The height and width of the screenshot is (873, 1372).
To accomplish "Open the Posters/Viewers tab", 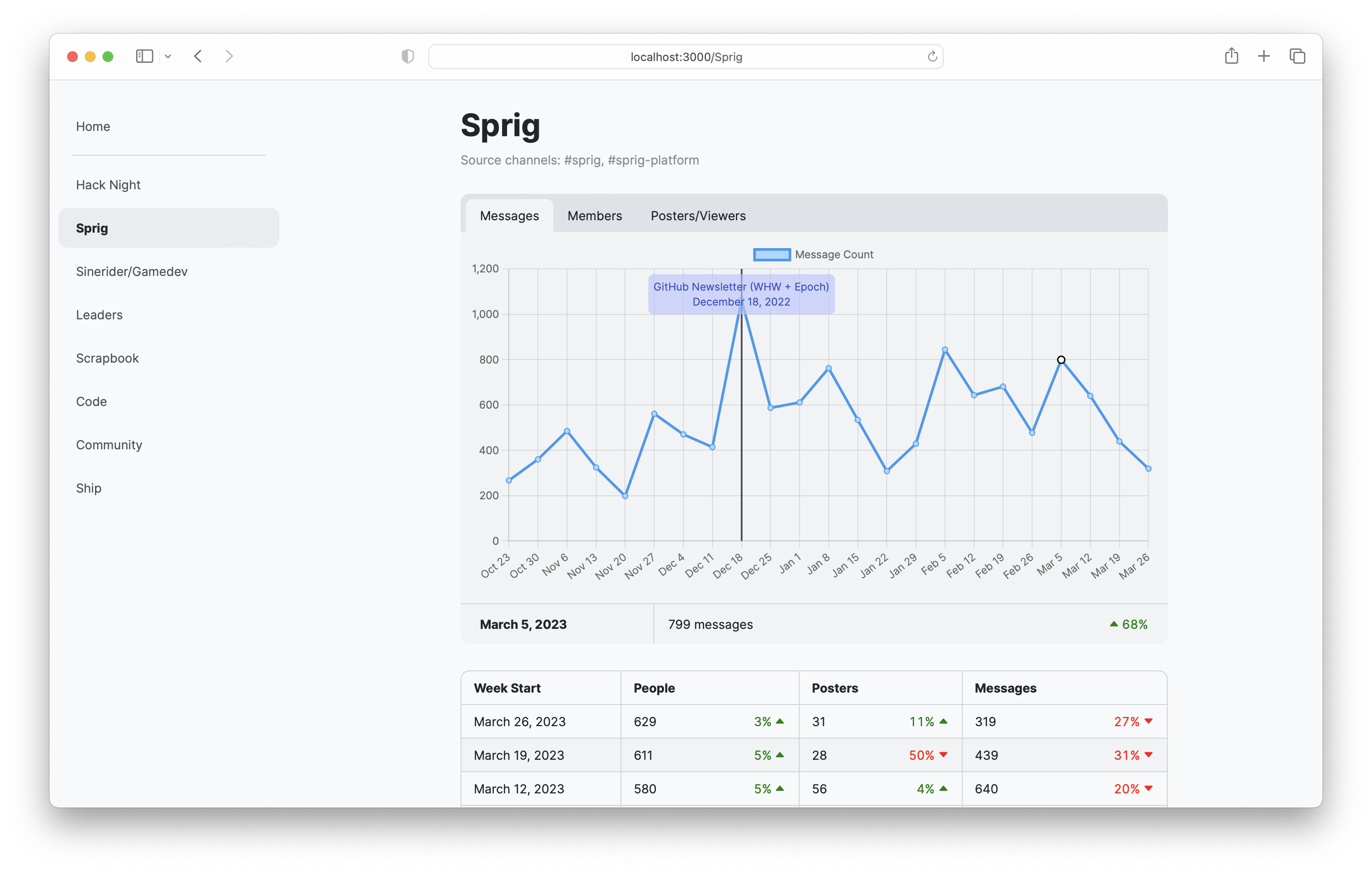I will [x=698, y=215].
